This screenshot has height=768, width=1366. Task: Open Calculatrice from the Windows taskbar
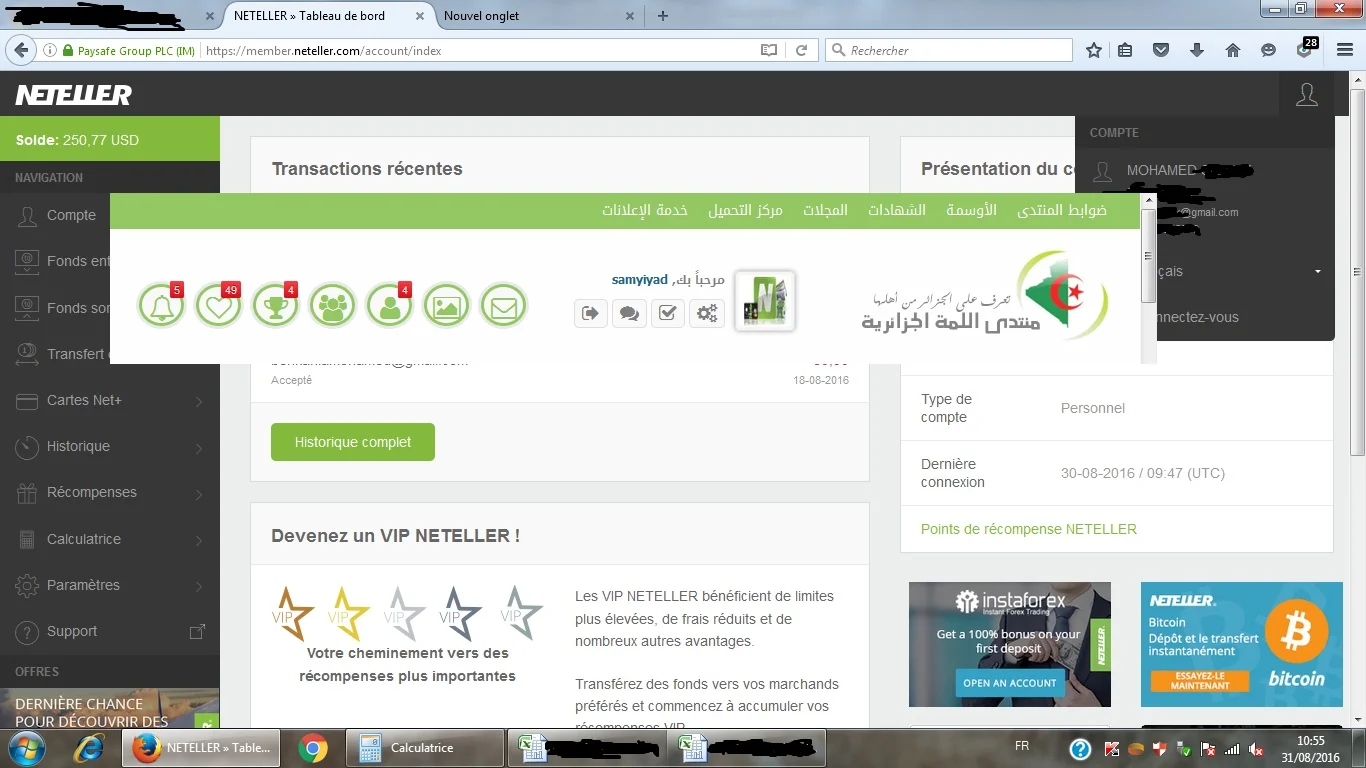coord(424,748)
